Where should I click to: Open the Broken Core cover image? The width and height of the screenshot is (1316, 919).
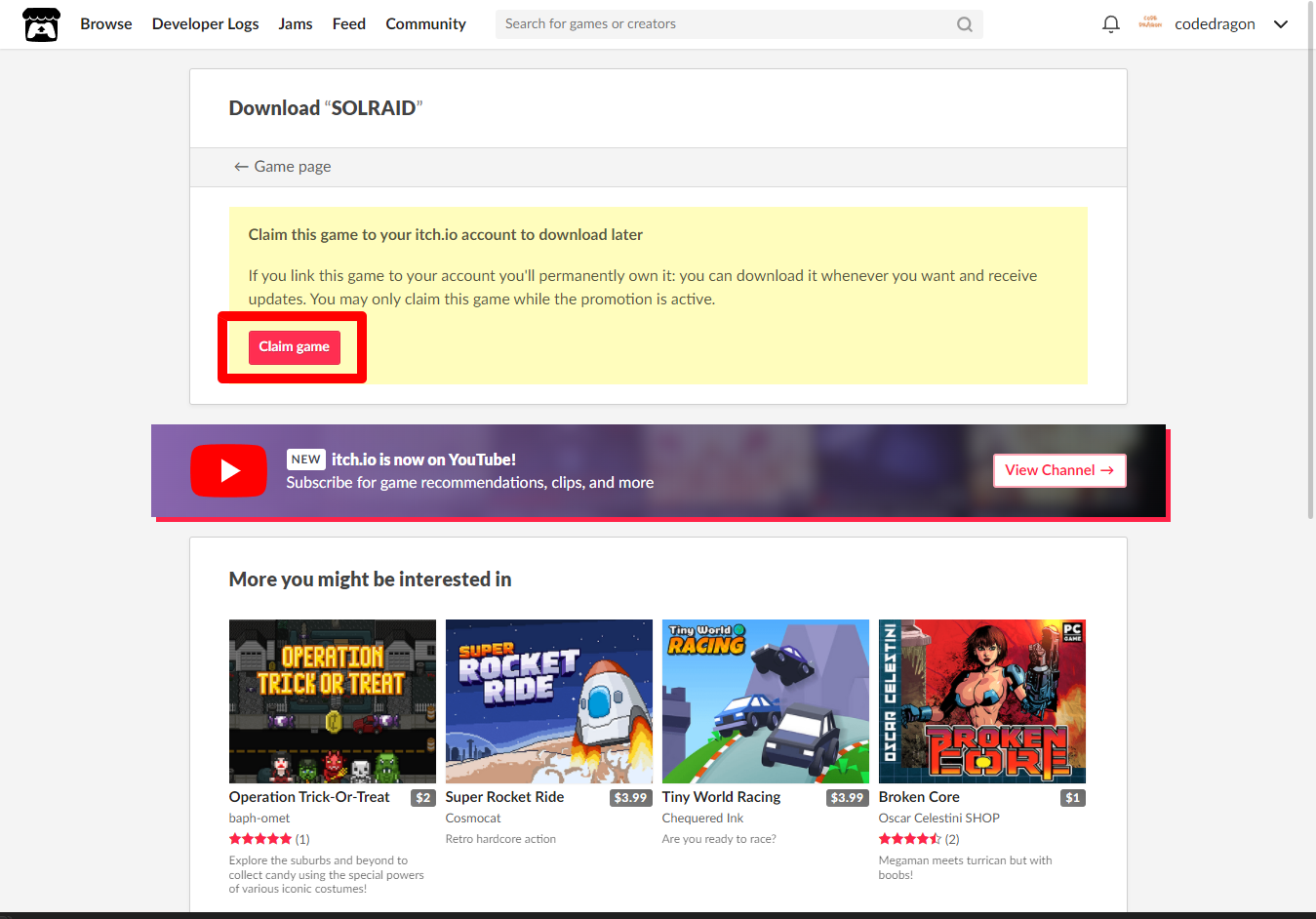pyautogui.click(x=982, y=701)
